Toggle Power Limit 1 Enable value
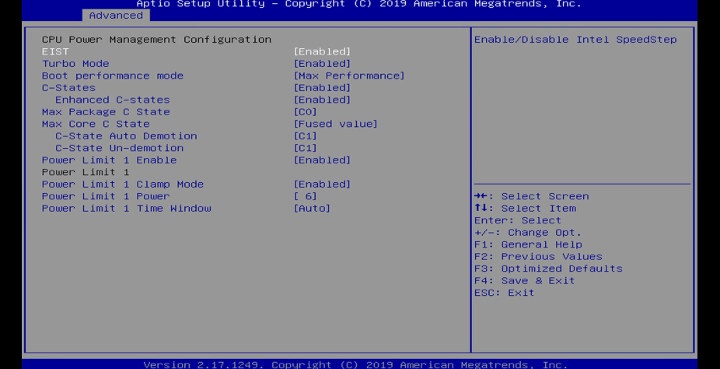The image size is (720, 369). [x=322, y=160]
